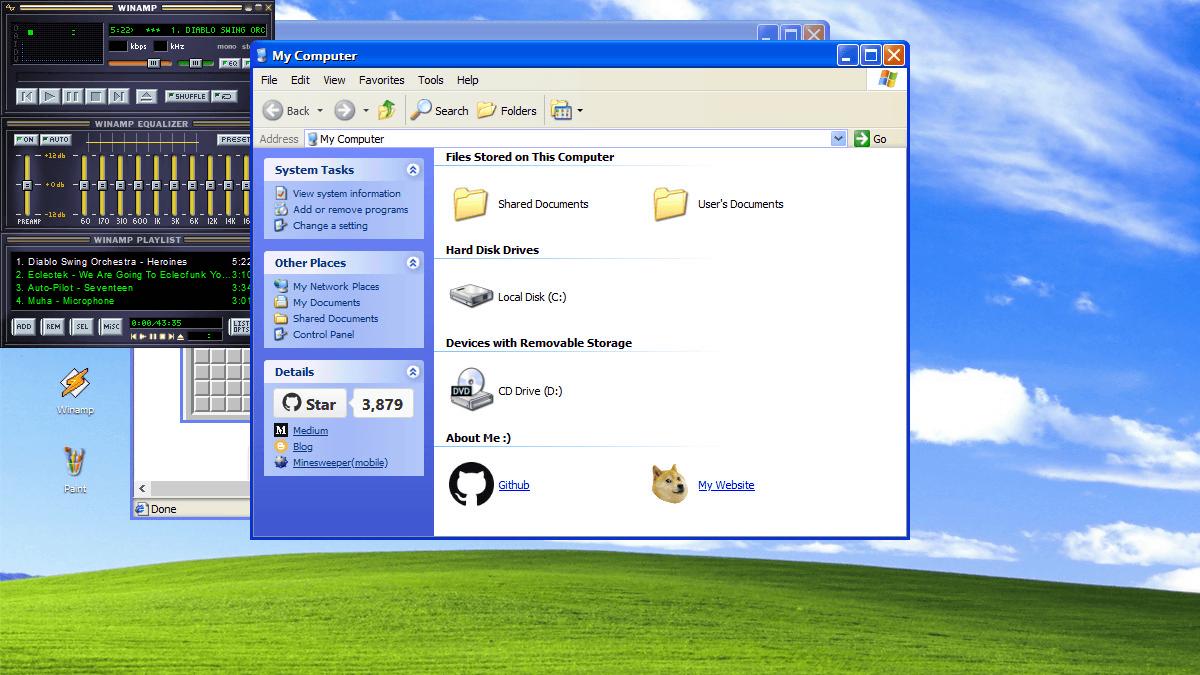Toggle Winamp shuffle mode

(x=187, y=96)
